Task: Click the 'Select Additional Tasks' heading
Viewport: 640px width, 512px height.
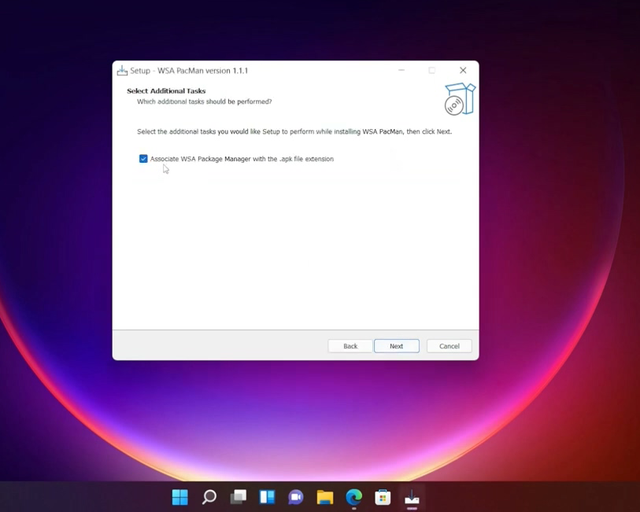Action: (x=166, y=91)
